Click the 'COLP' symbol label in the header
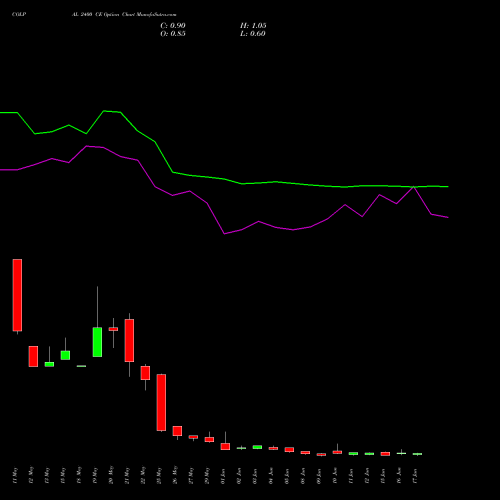This screenshot has width=500, height=500. 19,15
